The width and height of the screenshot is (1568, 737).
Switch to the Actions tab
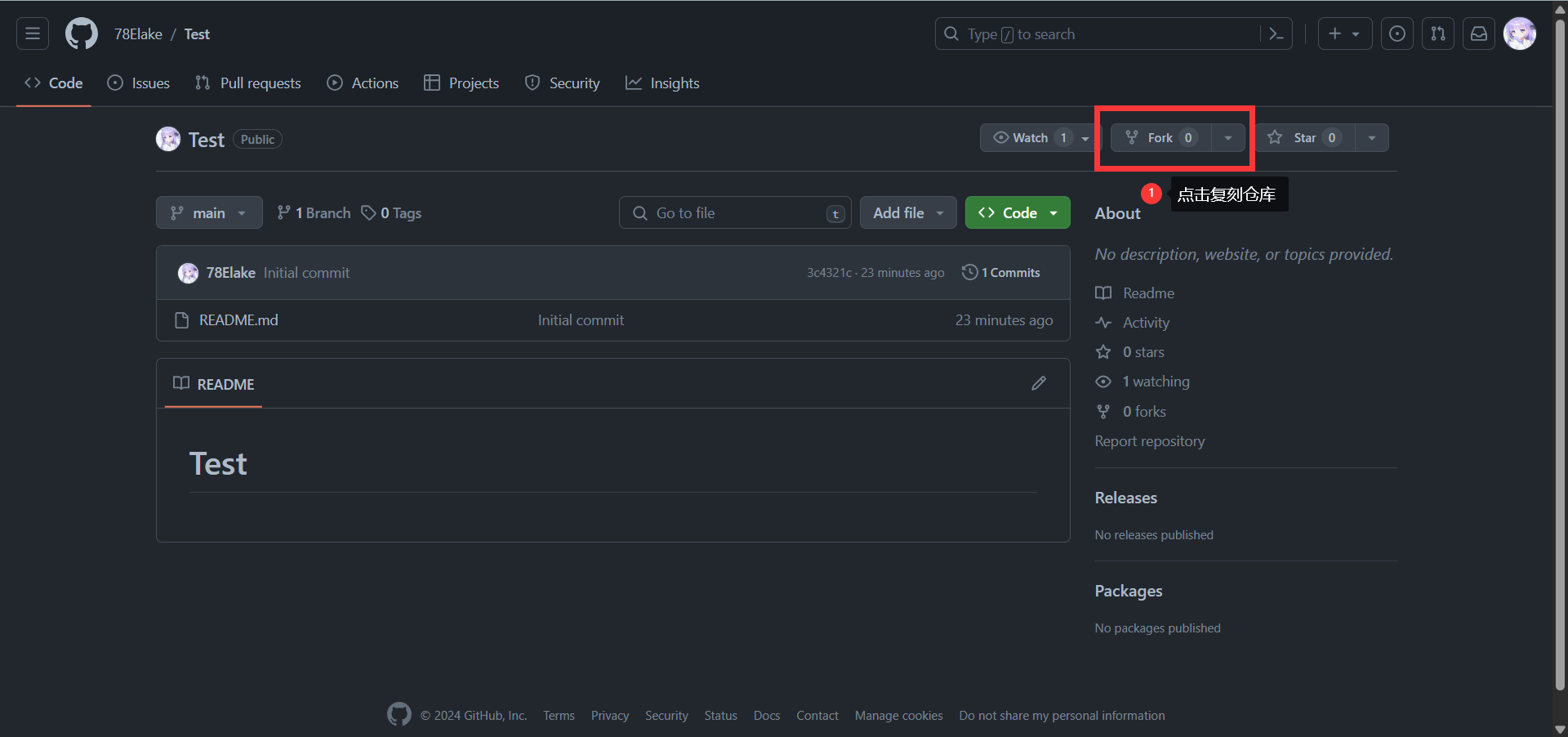363,83
